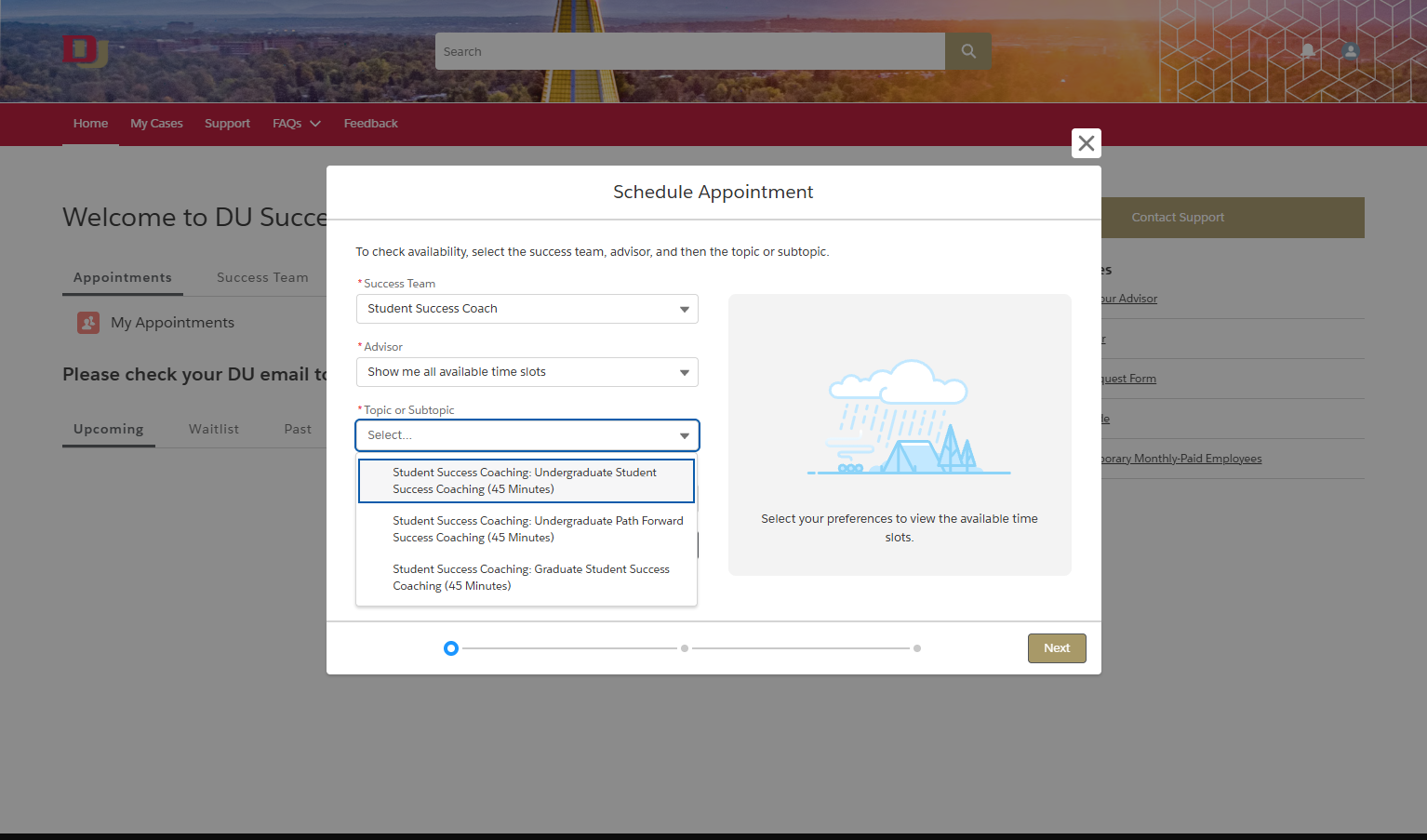Collapse the Topic or Subtopic dropdown
This screenshot has height=840, width=1427.
click(527, 435)
